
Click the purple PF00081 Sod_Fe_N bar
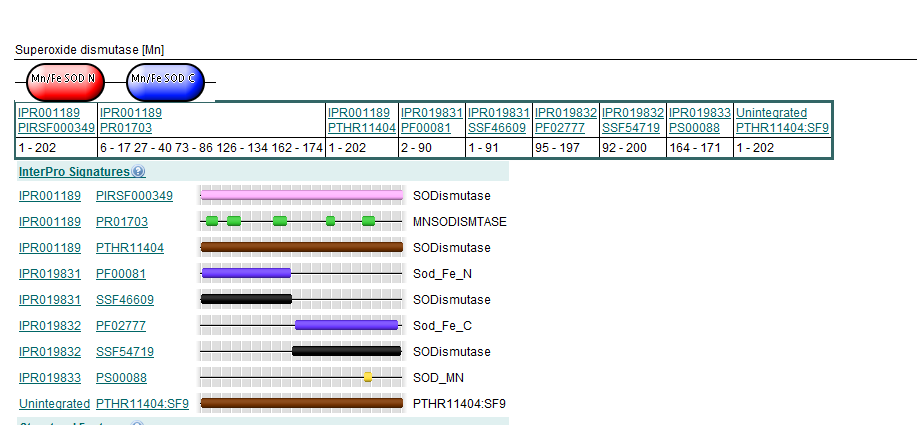click(246, 273)
